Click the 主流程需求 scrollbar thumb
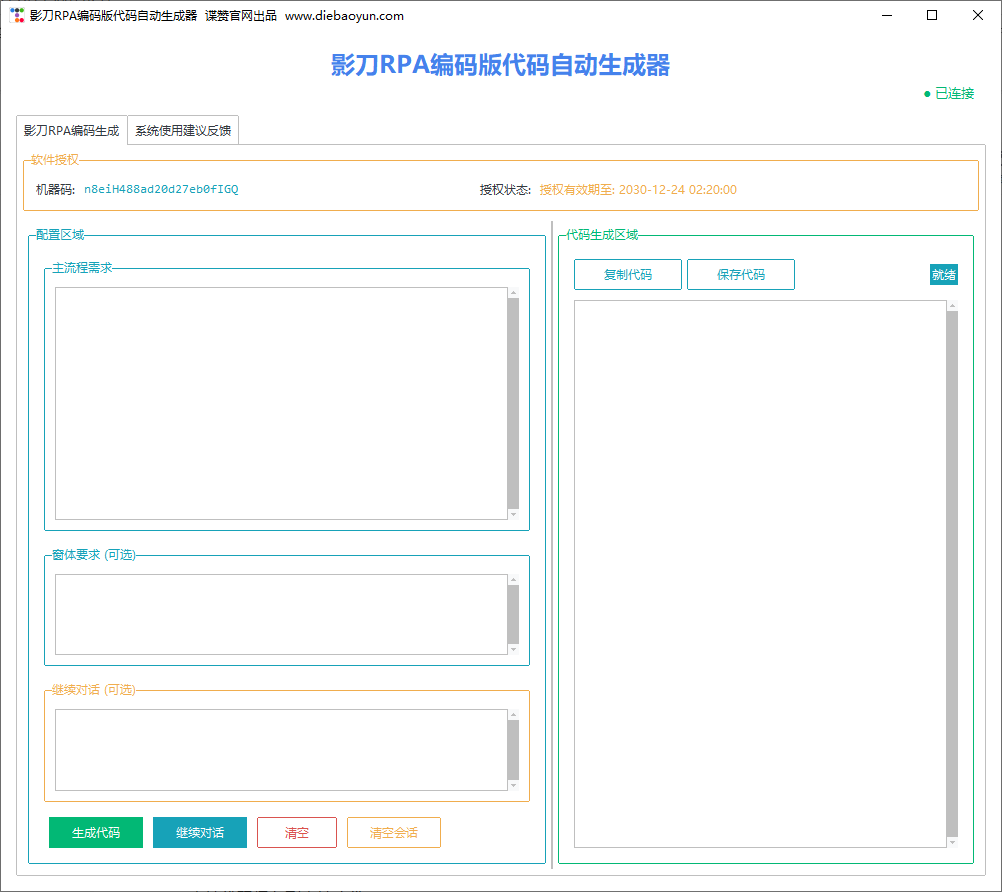 tap(513, 403)
